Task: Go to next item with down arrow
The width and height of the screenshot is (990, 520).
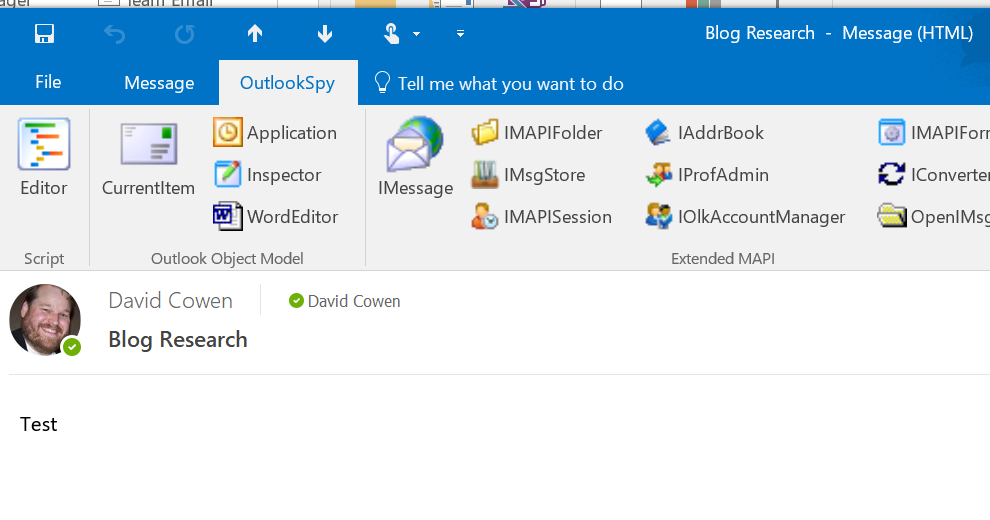Action: click(x=325, y=34)
